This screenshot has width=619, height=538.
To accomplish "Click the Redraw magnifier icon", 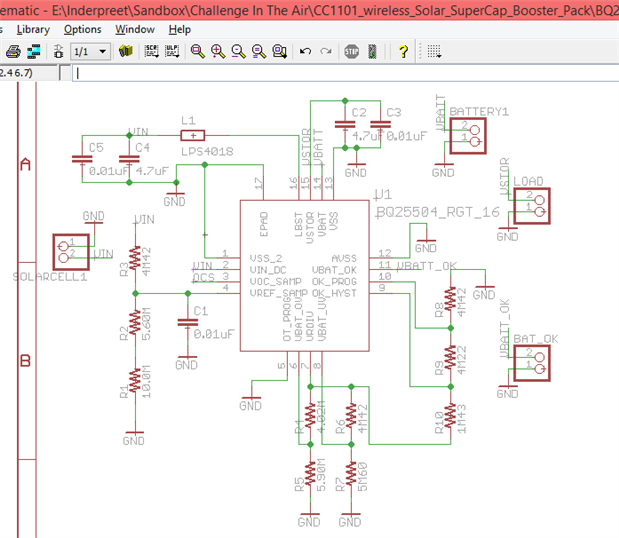I will coord(259,50).
